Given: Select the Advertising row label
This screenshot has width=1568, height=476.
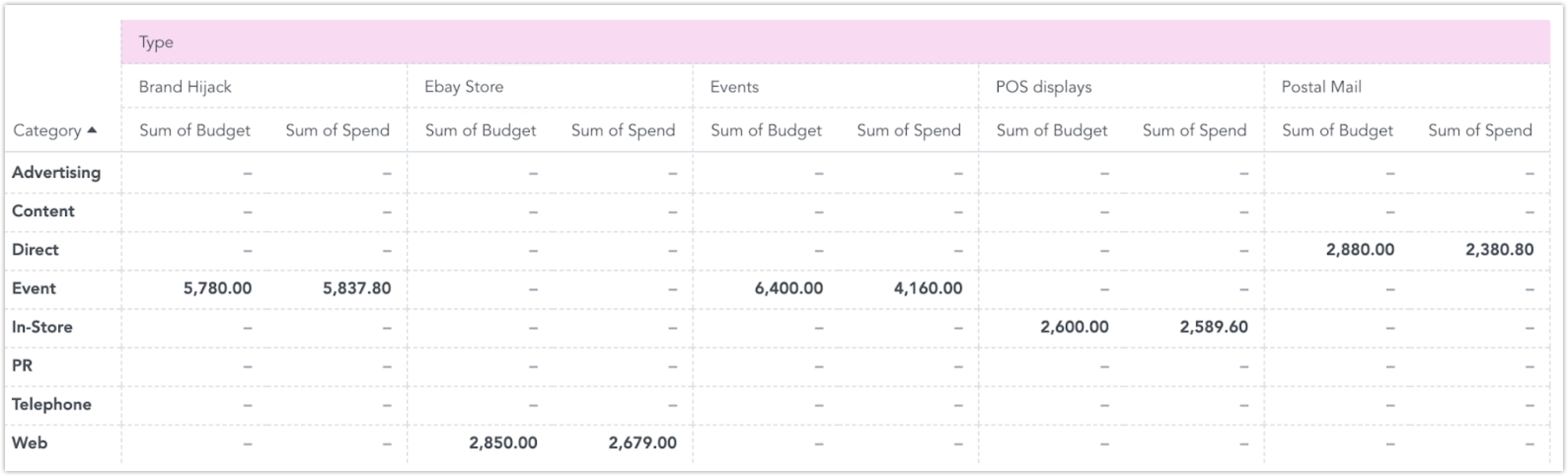Looking at the screenshot, I should [x=56, y=172].
